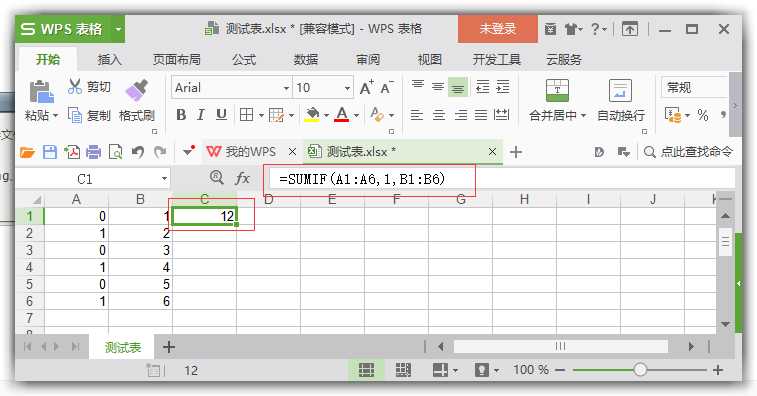This screenshot has height=396, width=757.
Task: Click the currency format icon
Action: point(673,115)
